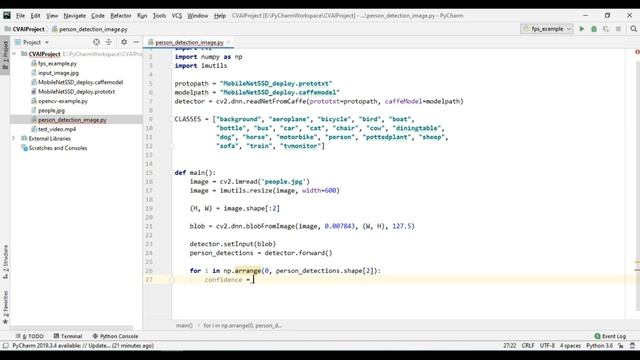Open the Refactor menu
640x360 pixels.
pyautogui.click(x=121, y=16)
